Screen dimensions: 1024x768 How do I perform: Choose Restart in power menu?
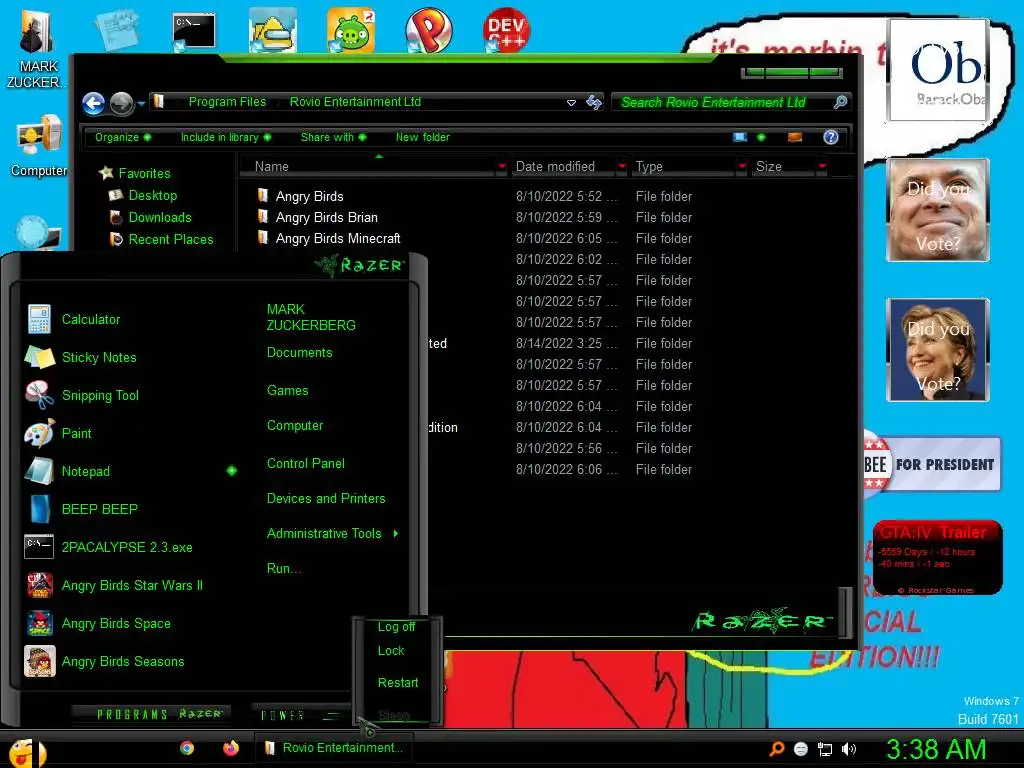tap(398, 683)
